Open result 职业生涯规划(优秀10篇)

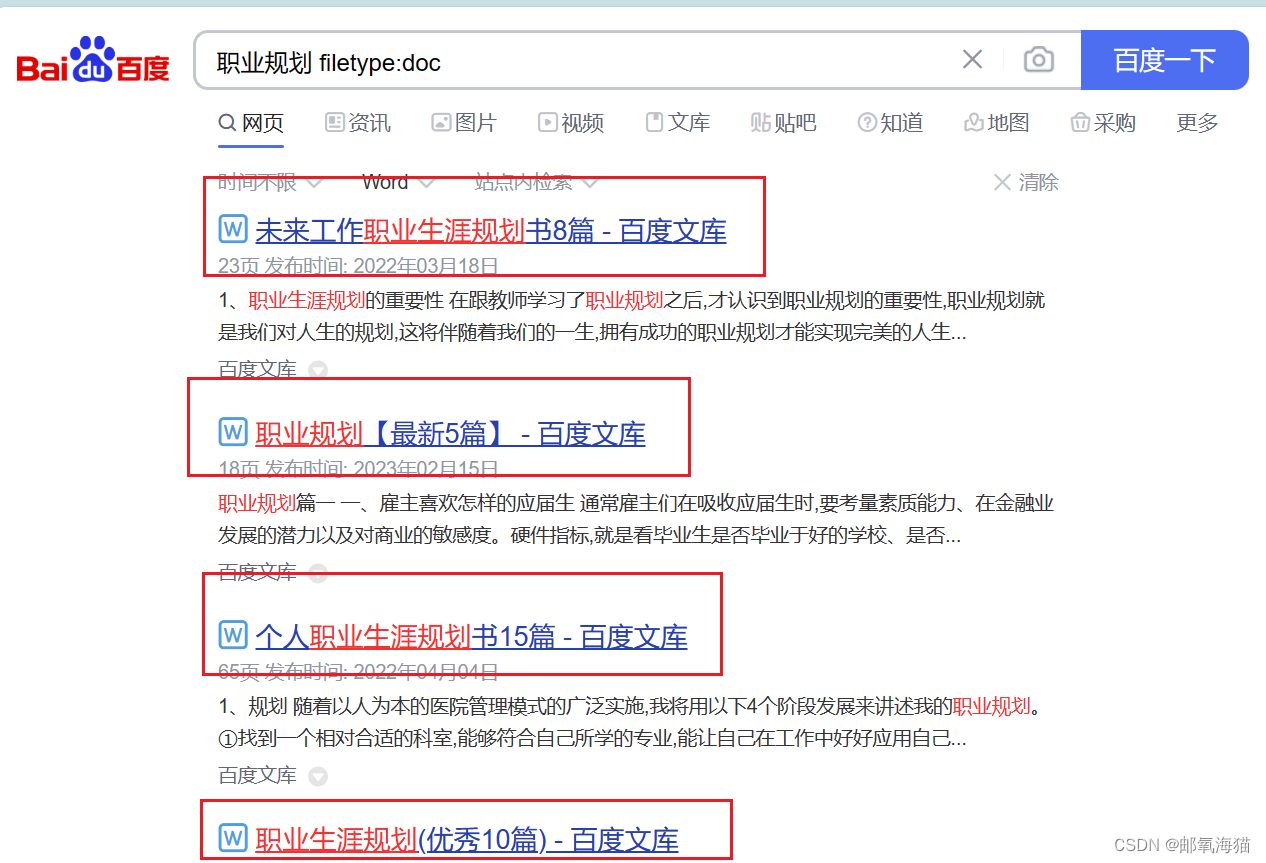tap(467, 840)
